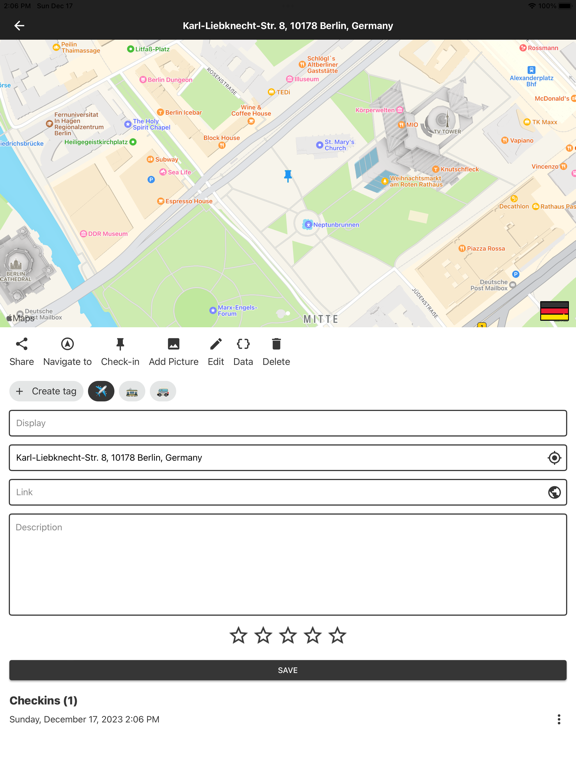This screenshot has height=768, width=576.
Task: Tap the Körperwelten map marker
Action: (400, 110)
